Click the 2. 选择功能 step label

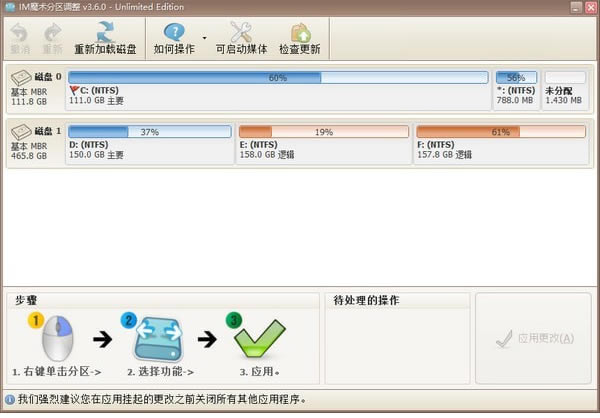161,372
